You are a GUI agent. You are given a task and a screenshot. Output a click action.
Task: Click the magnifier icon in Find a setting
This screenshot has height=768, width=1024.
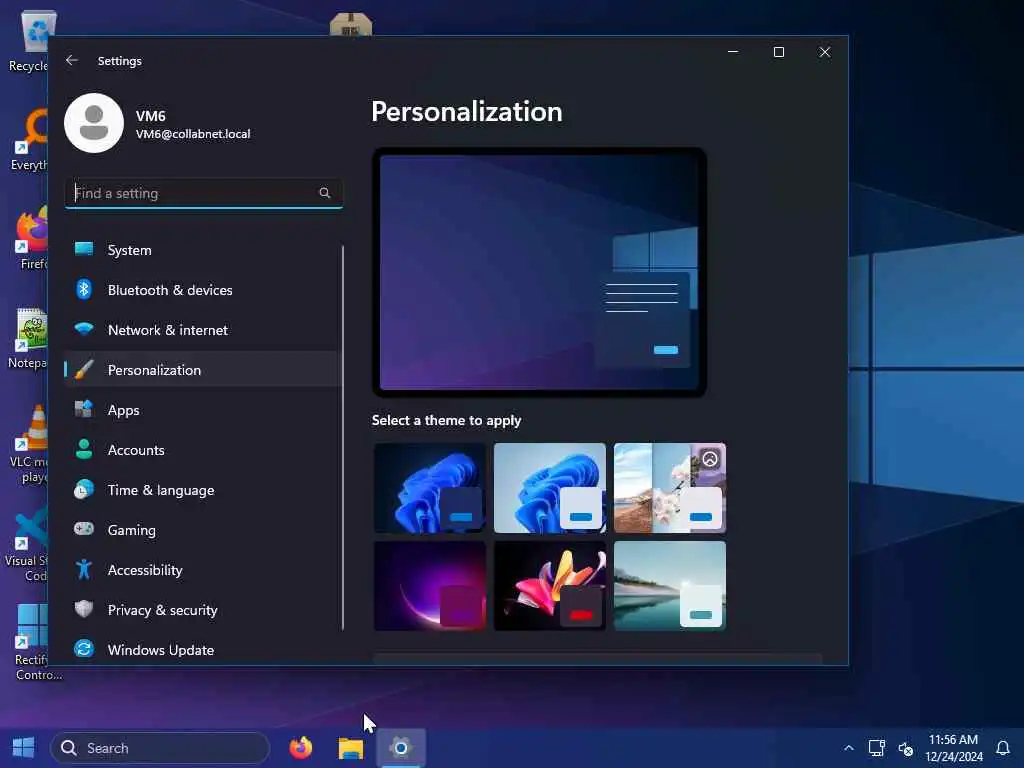(325, 193)
